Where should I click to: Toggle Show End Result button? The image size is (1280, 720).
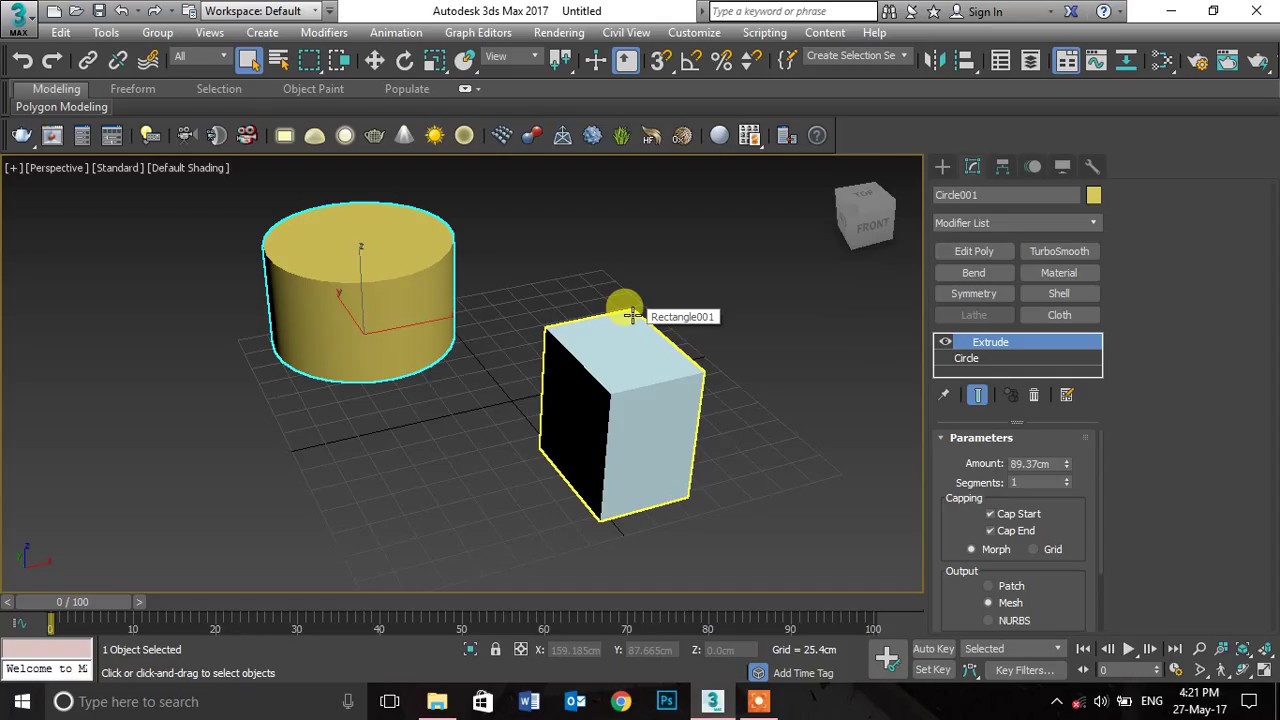(978, 395)
